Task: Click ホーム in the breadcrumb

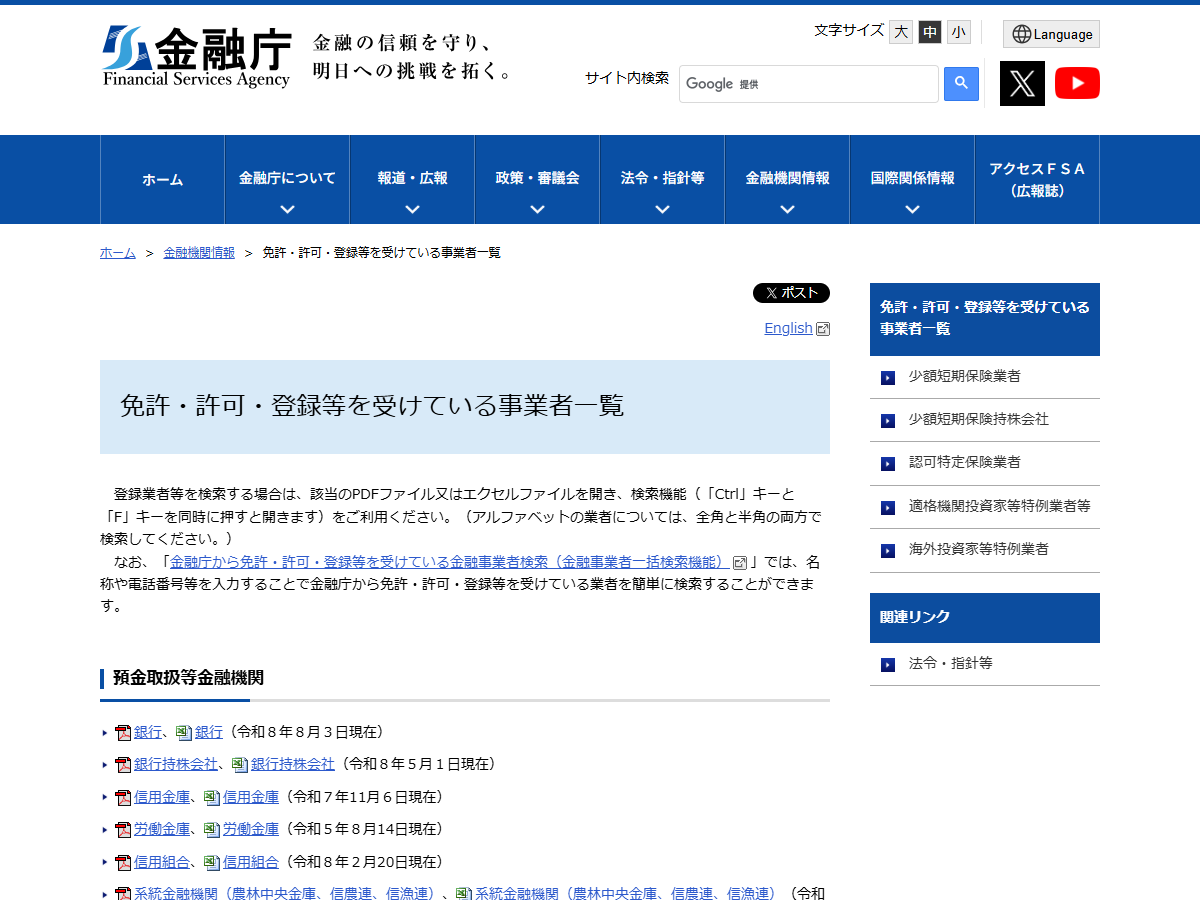Action: tap(118, 253)
